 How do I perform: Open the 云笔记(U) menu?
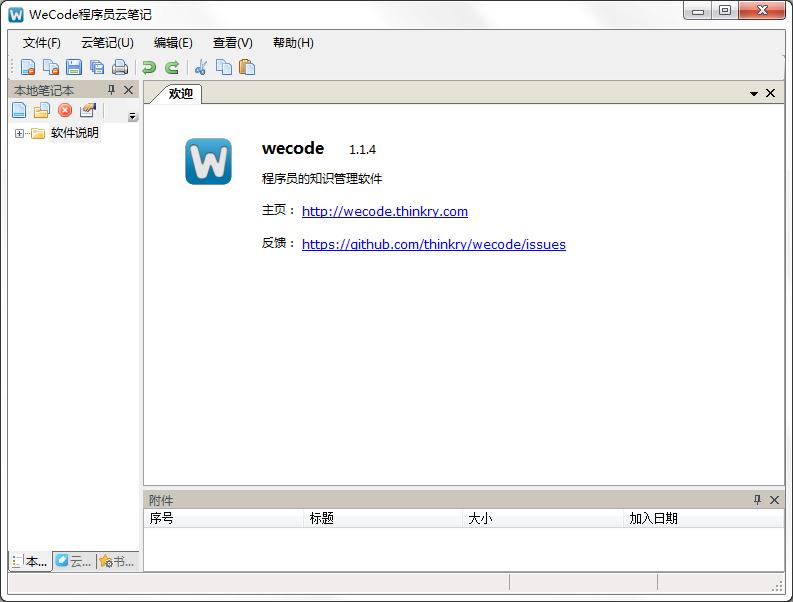107,43
